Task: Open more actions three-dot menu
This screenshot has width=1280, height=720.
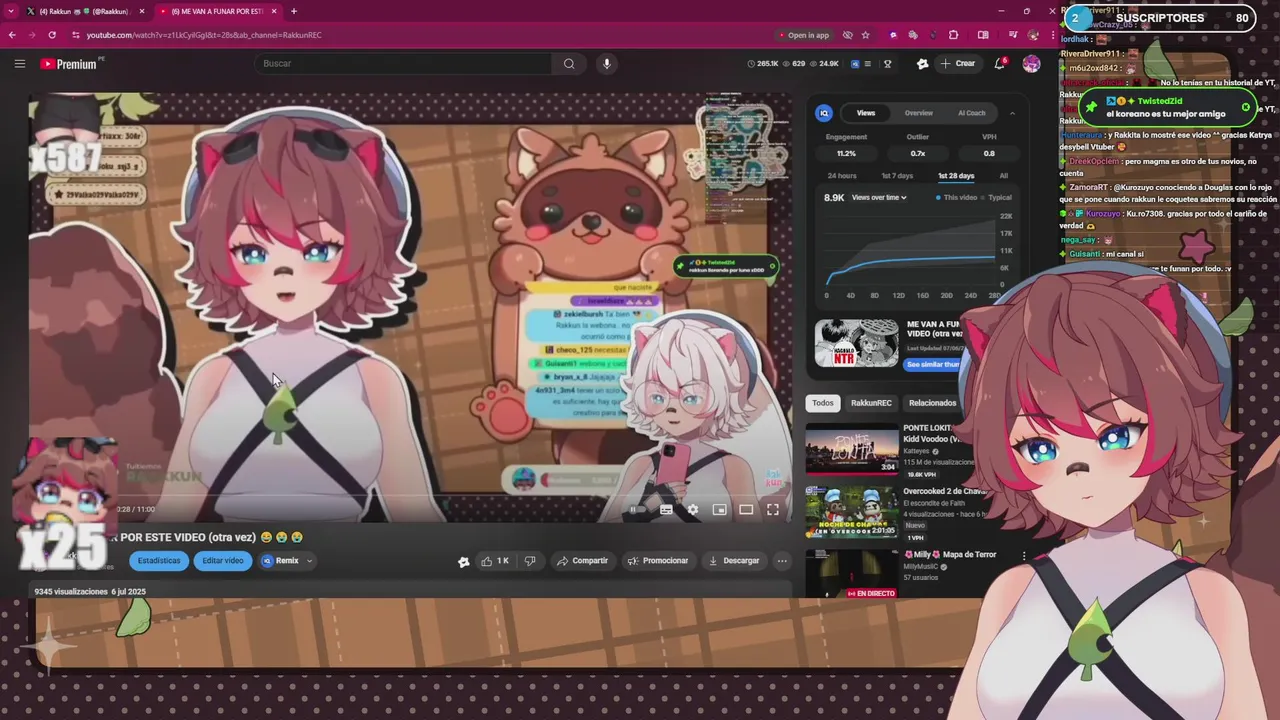Action: 782,561
